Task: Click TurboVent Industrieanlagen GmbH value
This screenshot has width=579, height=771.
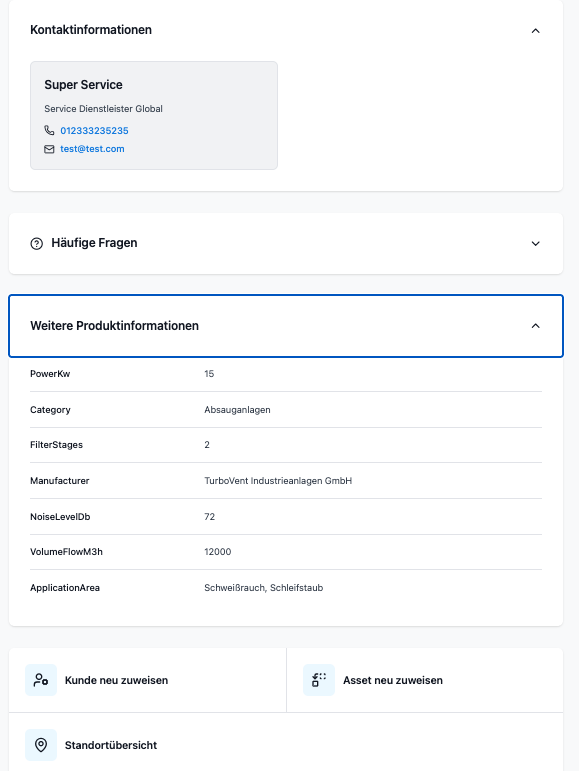Action: click(278, 481)
